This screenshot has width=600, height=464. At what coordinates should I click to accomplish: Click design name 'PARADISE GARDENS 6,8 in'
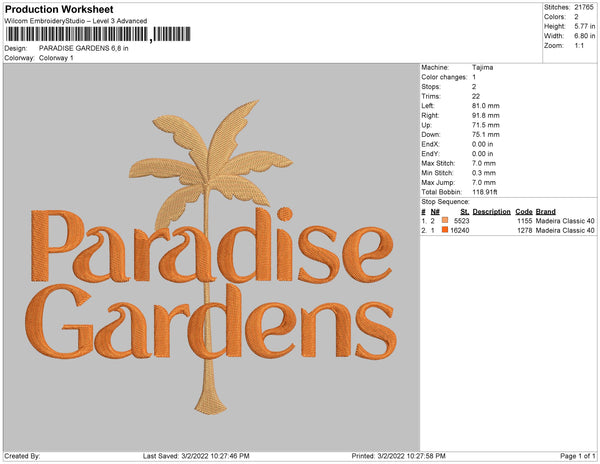point(83,48)
